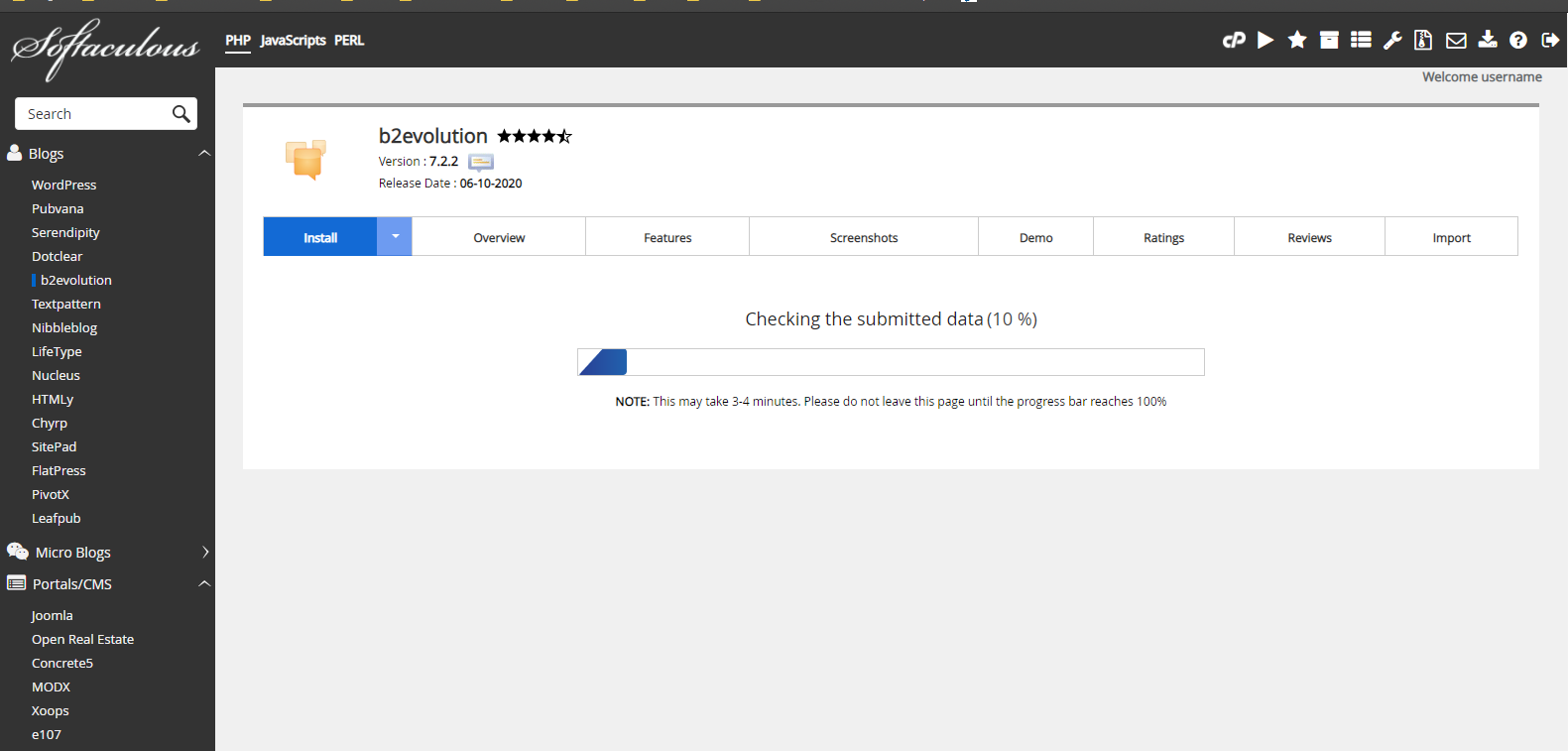Open the installations archive box icon
The image size is (1568, 751).
(x=1329, y=40)
